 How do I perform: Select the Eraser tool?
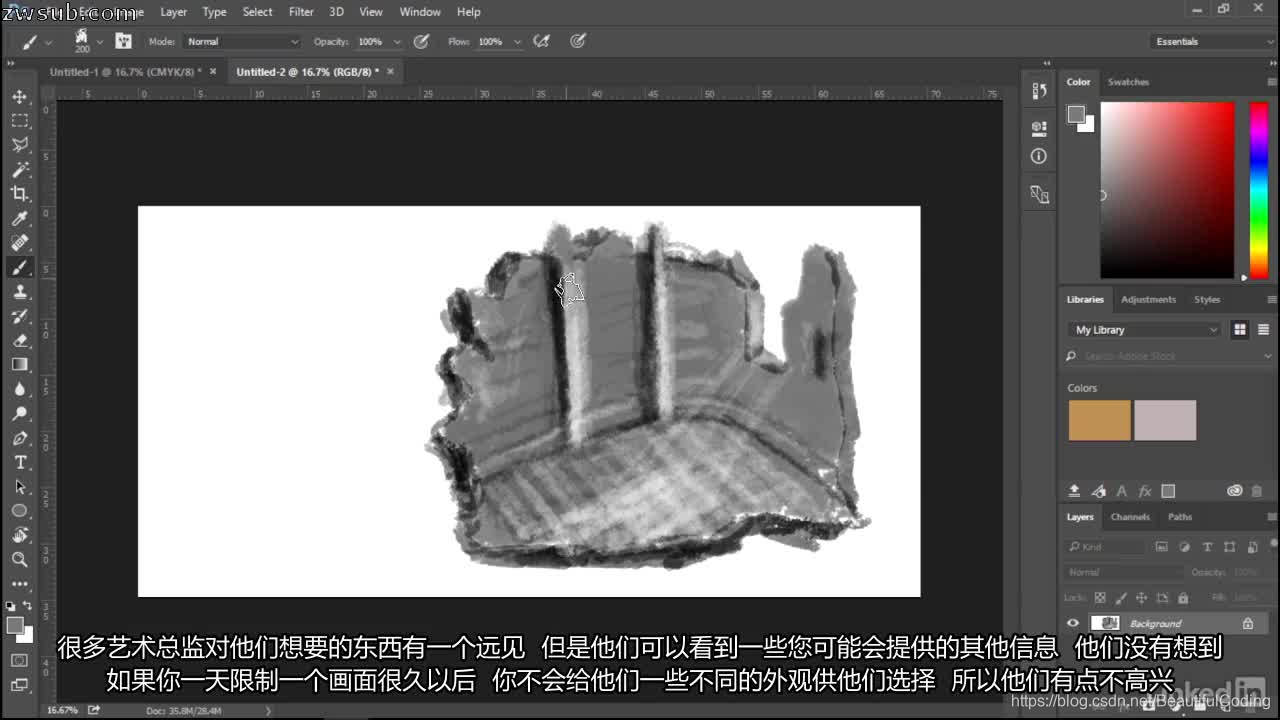click(20, 340)
